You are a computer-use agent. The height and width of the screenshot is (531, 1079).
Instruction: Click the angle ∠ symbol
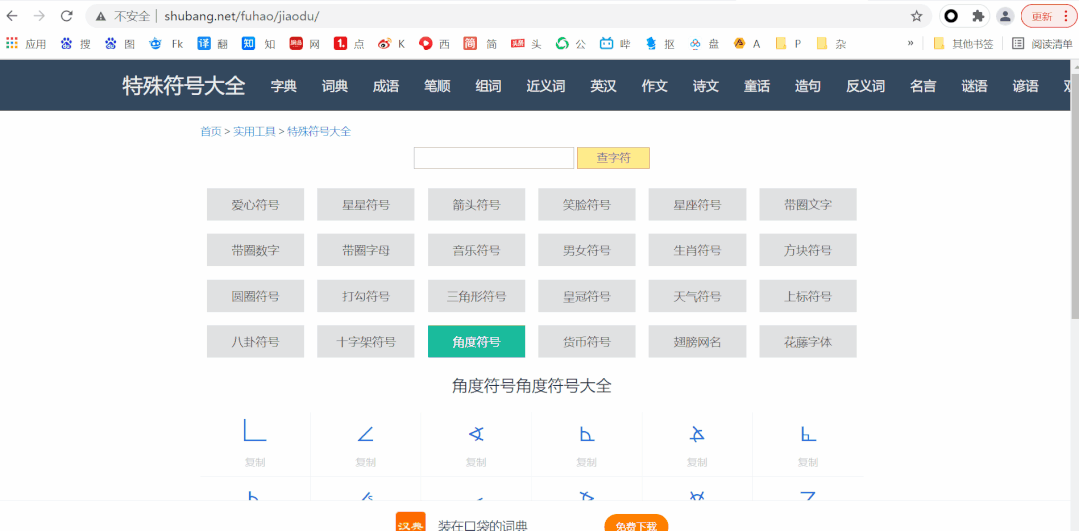(x=365, y=434)
